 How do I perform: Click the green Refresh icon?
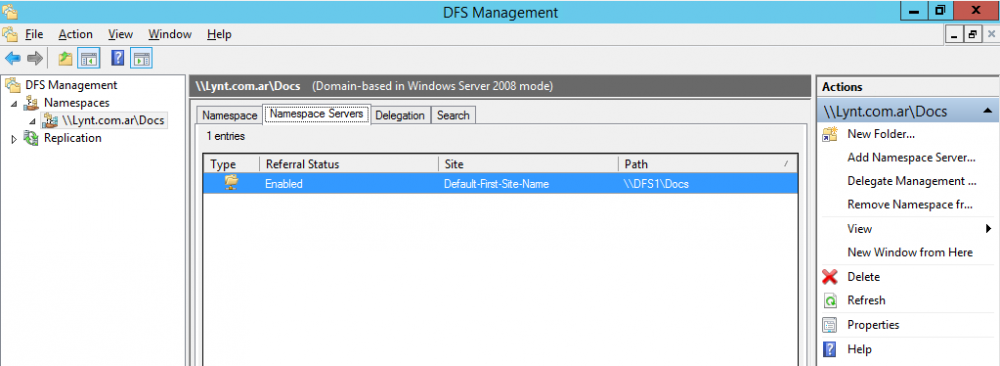pos(830,300)
